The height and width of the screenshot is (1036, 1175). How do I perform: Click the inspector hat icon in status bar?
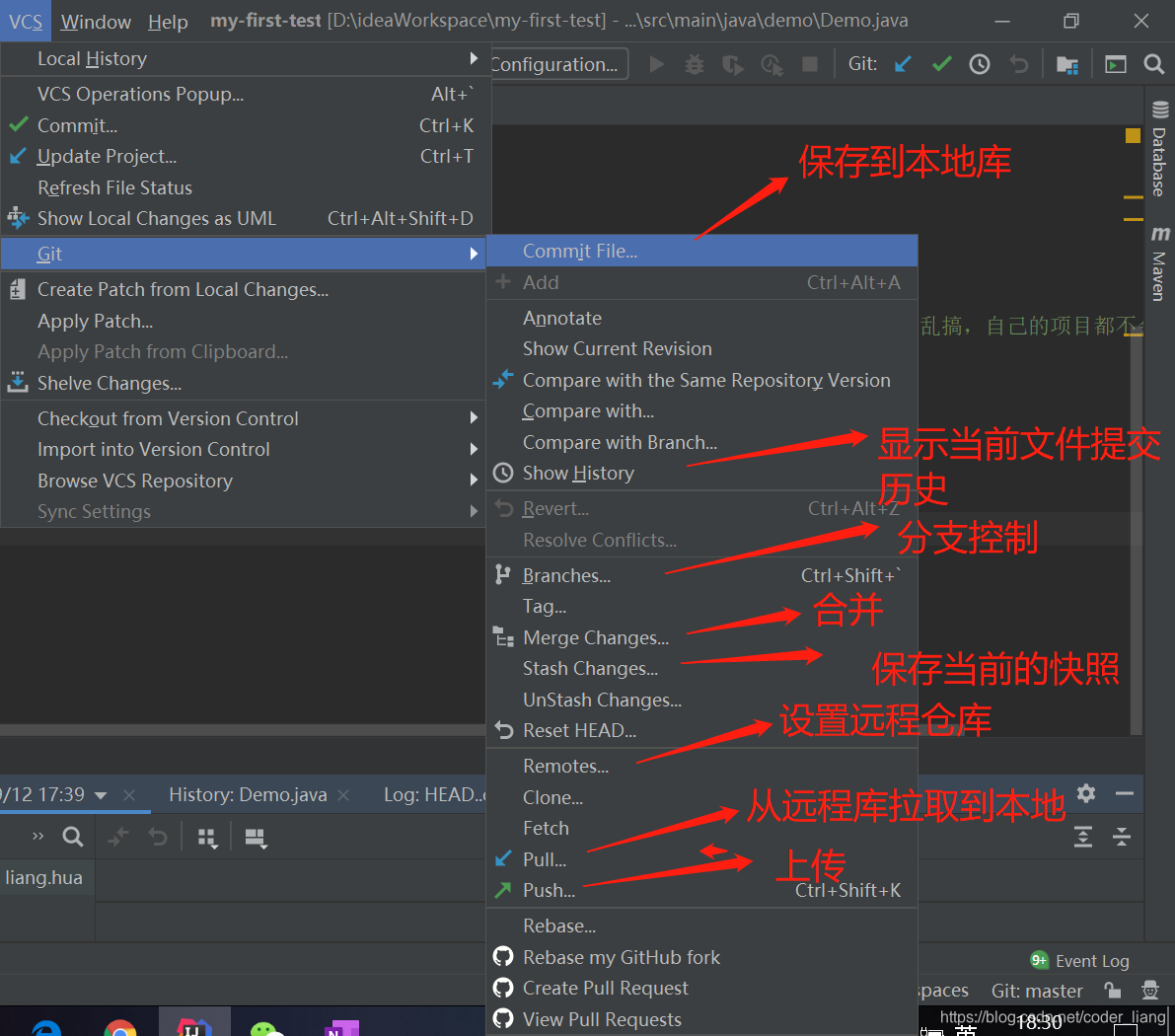[1149, 991]
